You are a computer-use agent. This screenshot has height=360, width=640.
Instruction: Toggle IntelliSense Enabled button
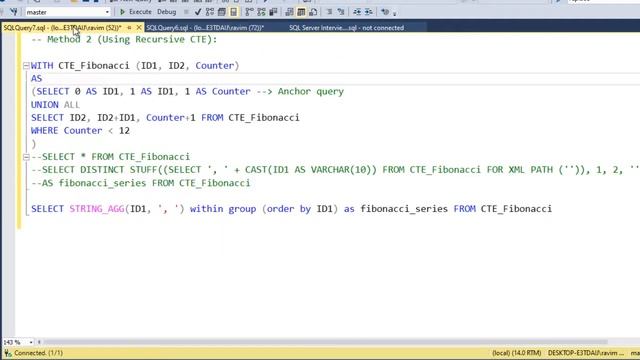click(233, 12)
